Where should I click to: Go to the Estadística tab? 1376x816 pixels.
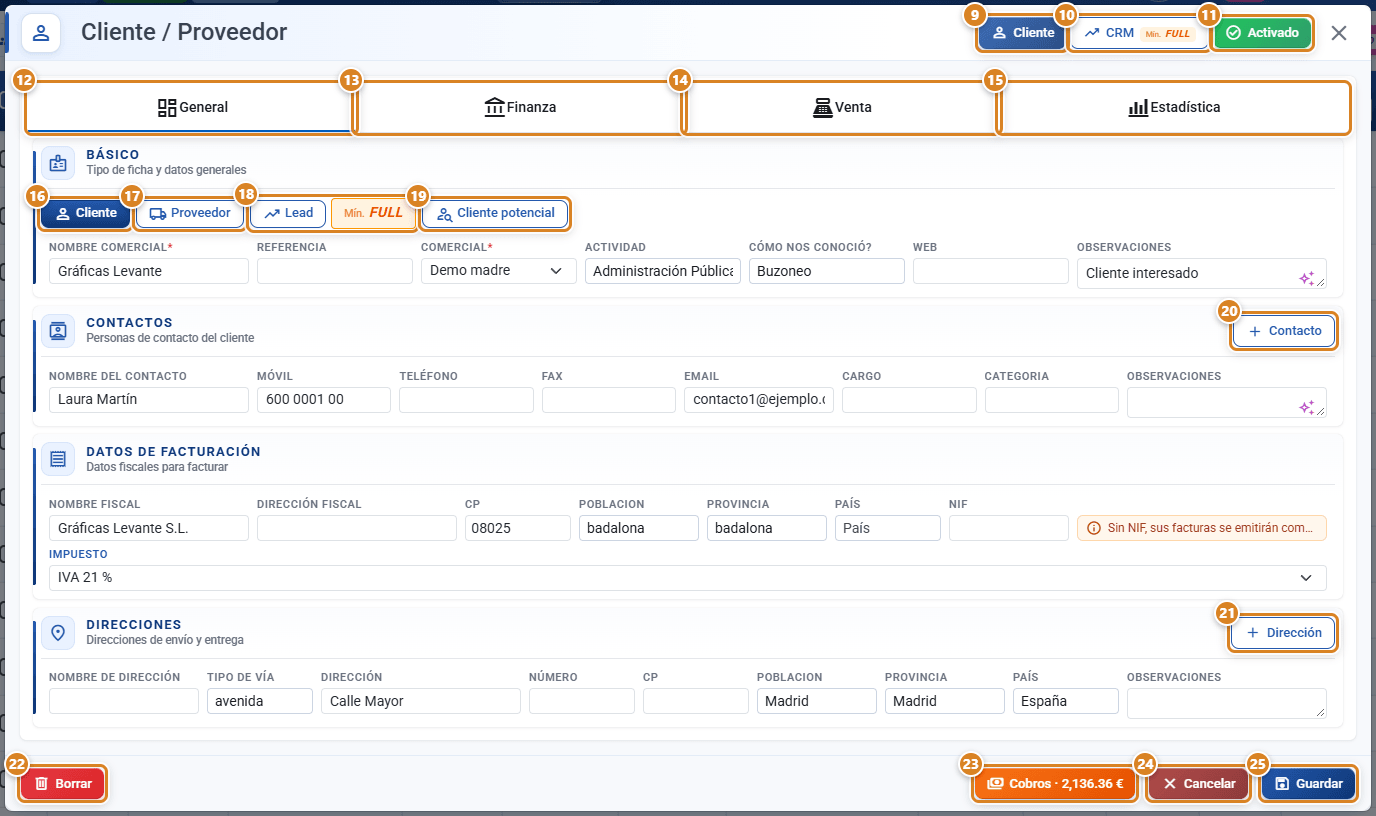[x=1174, y=107]
